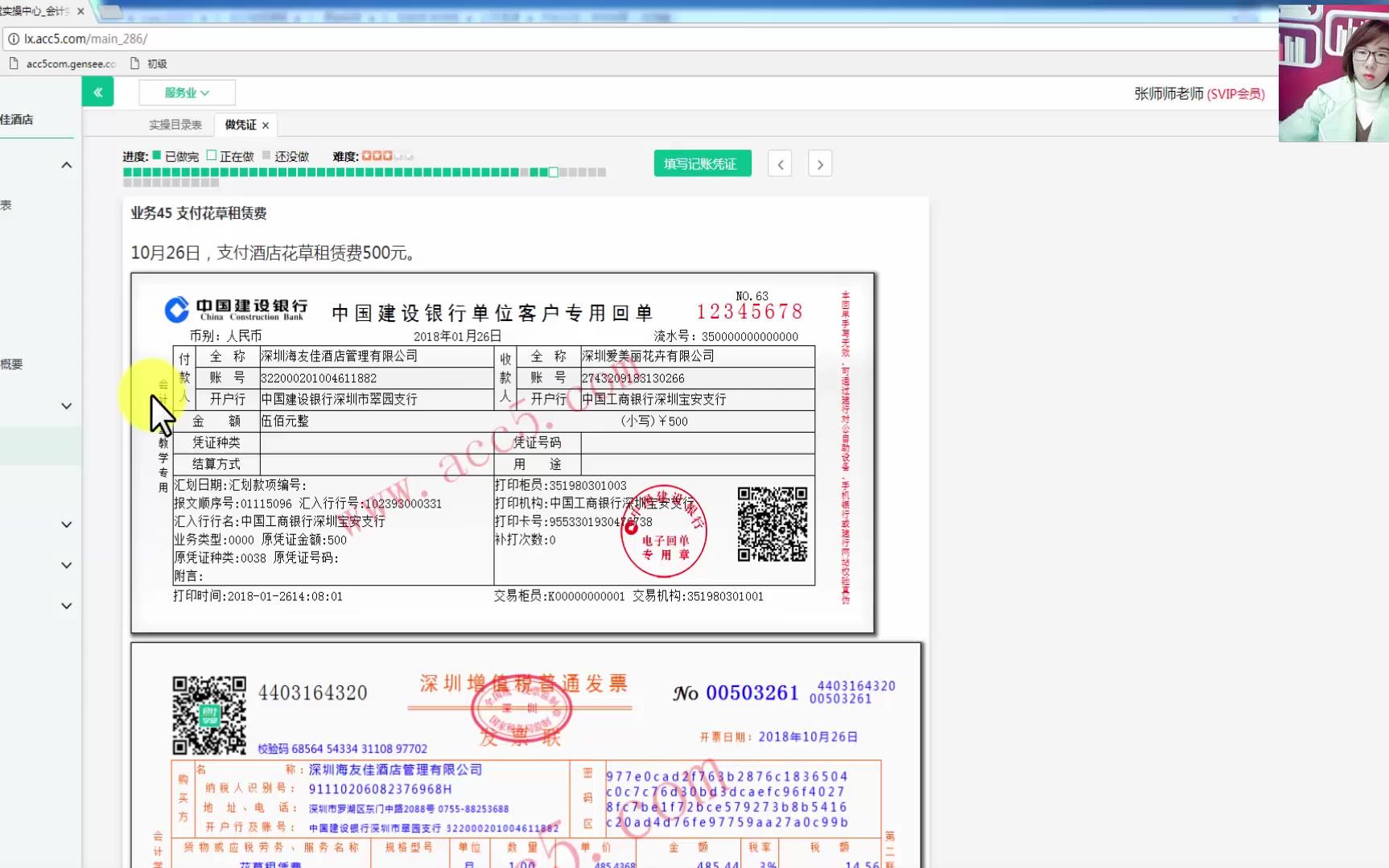Click the white 正在做 status square in the legend
Image resolution: width=1389 pixels, height=868 pixels.
click(x=211, y=154)
